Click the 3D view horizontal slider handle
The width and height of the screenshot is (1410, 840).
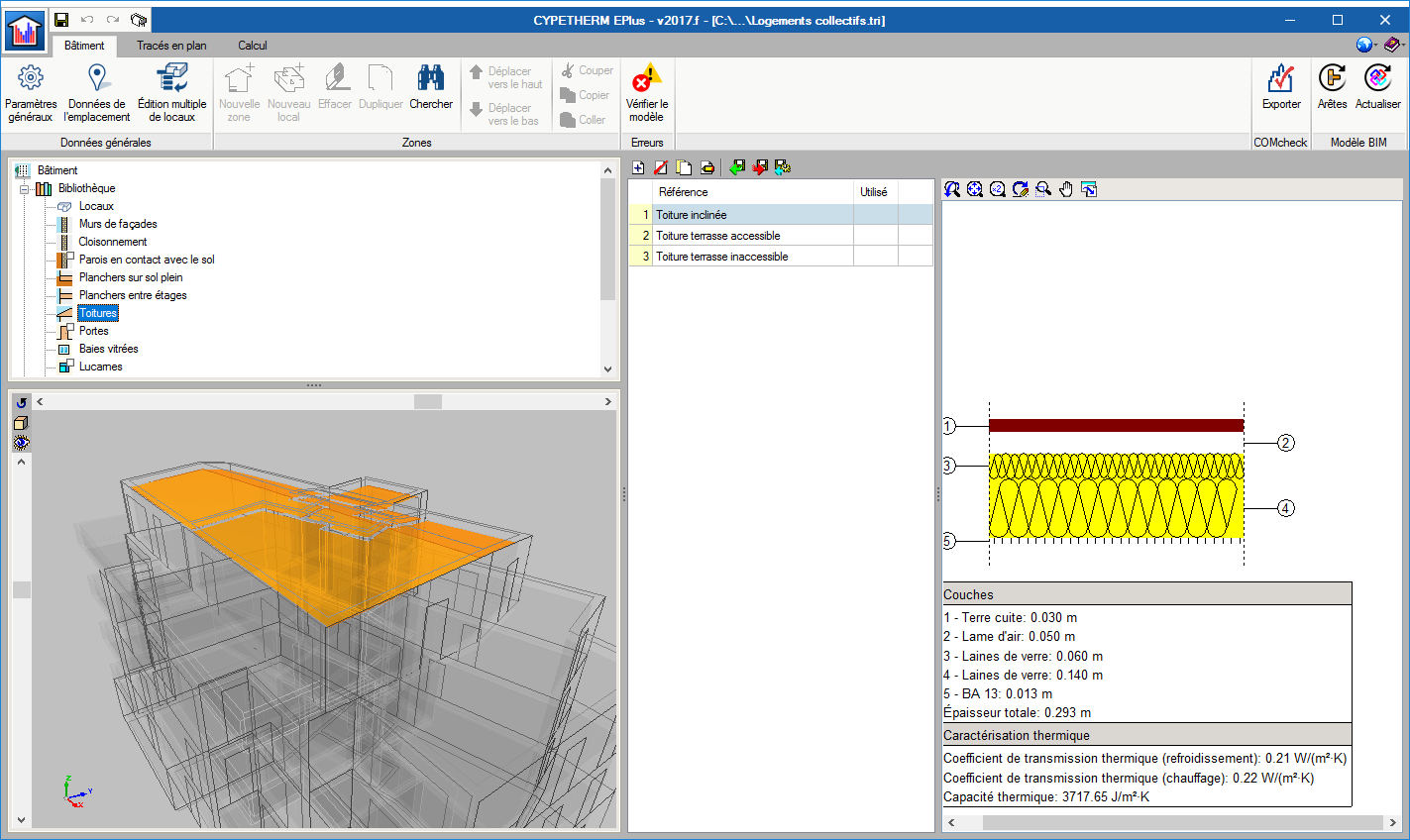click(x=428, y=401)
